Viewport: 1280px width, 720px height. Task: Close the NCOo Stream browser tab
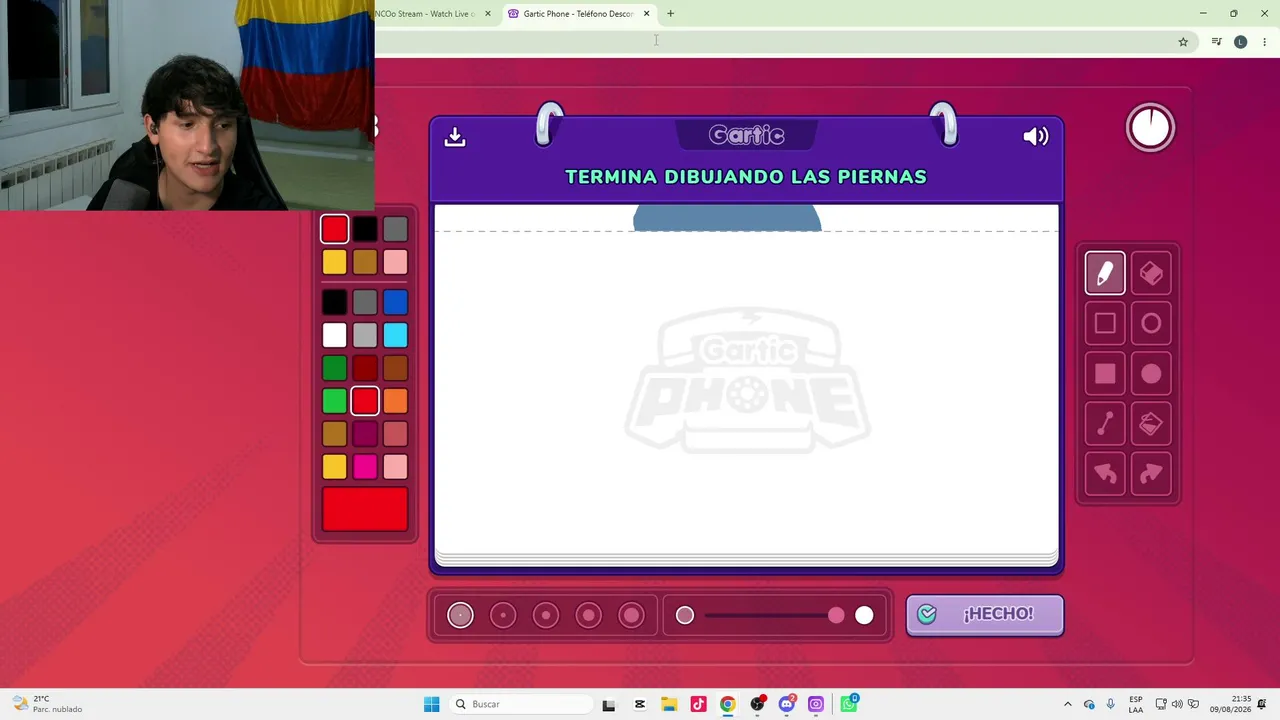coord(488,14)
